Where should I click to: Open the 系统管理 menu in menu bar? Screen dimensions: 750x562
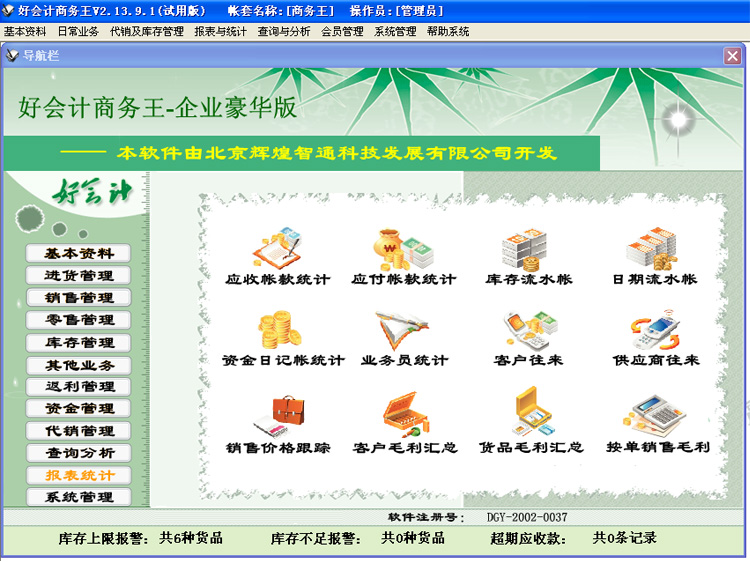point(395,32)
